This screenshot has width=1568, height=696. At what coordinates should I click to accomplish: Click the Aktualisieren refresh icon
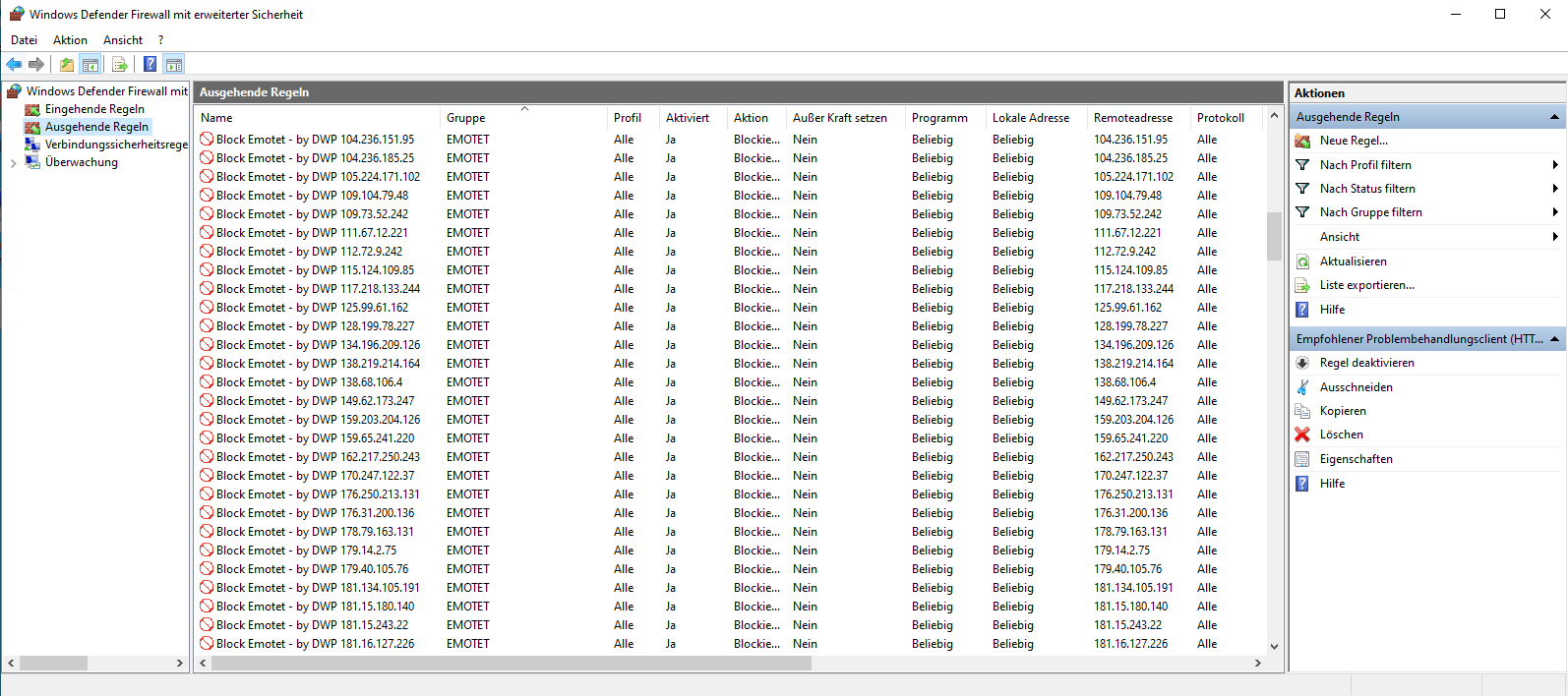[x=1302, y=261]
